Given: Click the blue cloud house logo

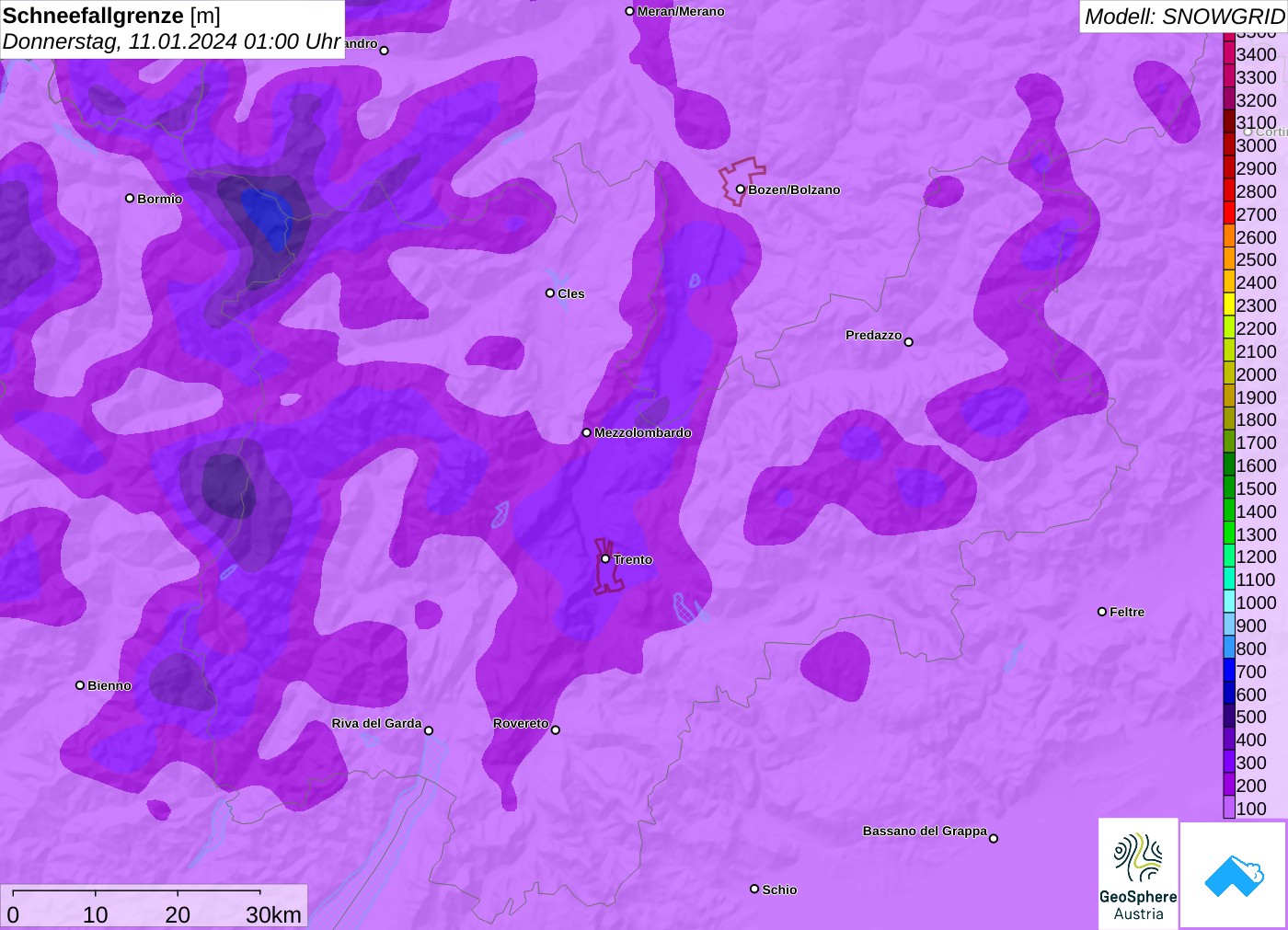Looking at the screenshot, I should (1234, 875).
